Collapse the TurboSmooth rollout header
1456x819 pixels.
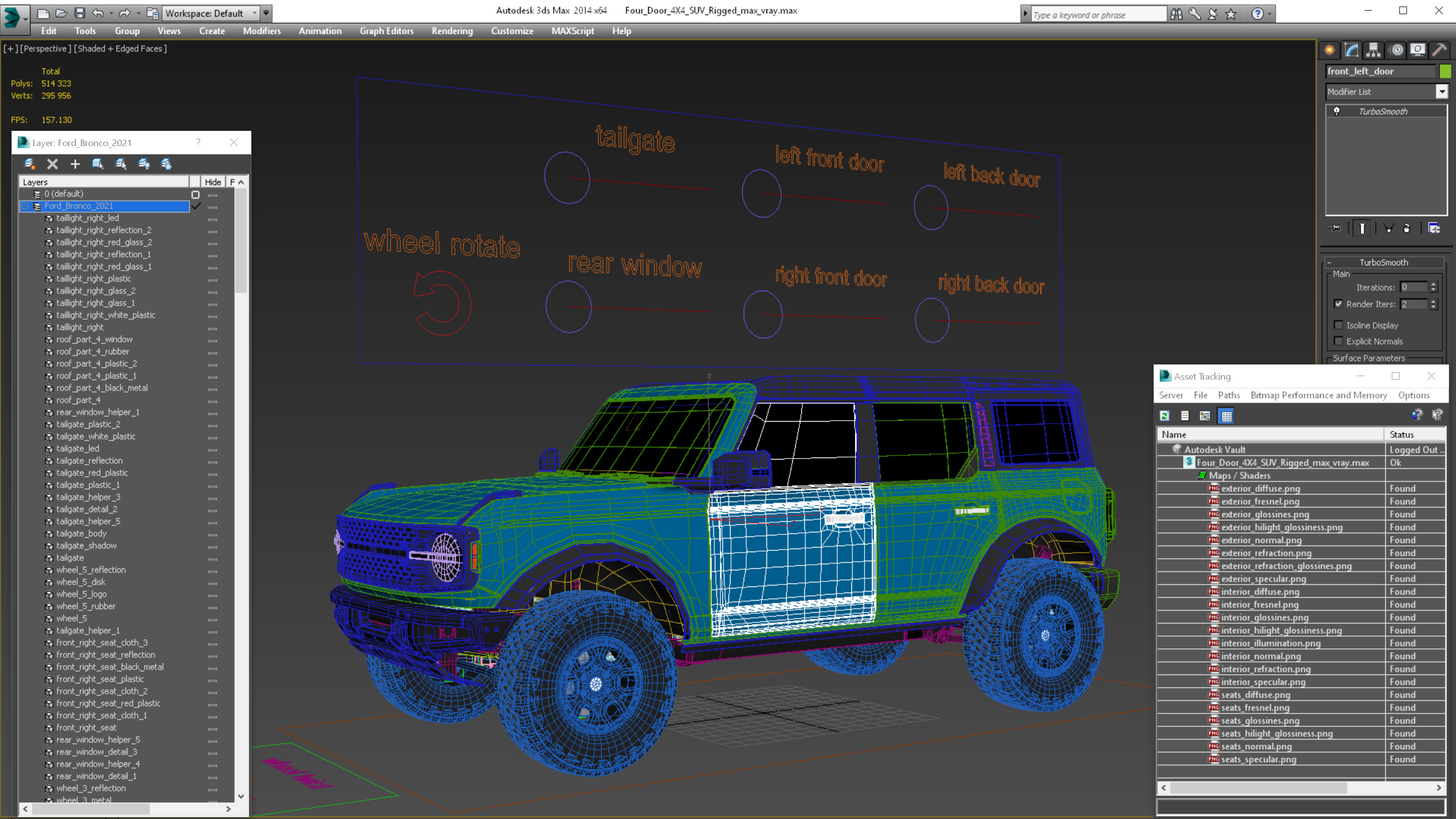[x=1384, y=262]
